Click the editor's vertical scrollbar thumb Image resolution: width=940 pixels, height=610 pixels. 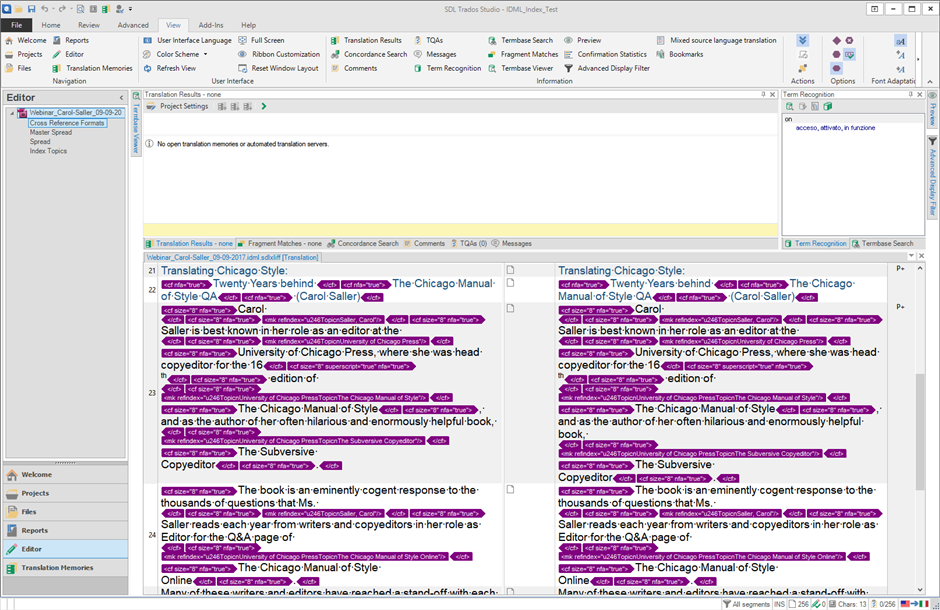click(x=920, y=431)
